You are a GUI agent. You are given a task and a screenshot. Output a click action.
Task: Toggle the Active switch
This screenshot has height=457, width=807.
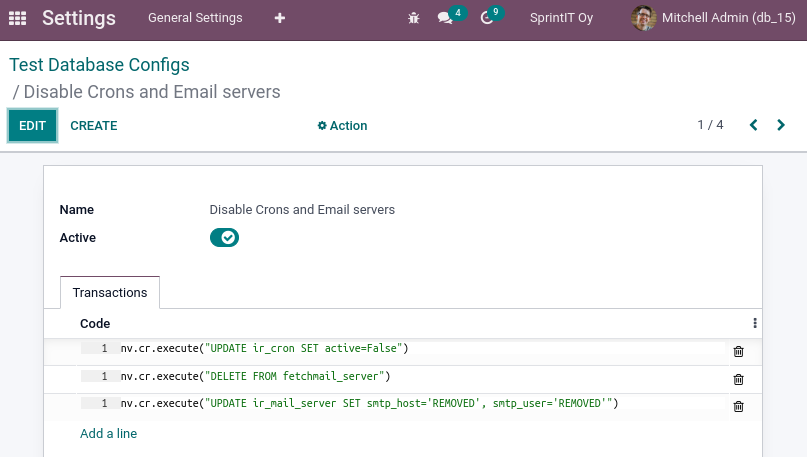pos(224,237)
